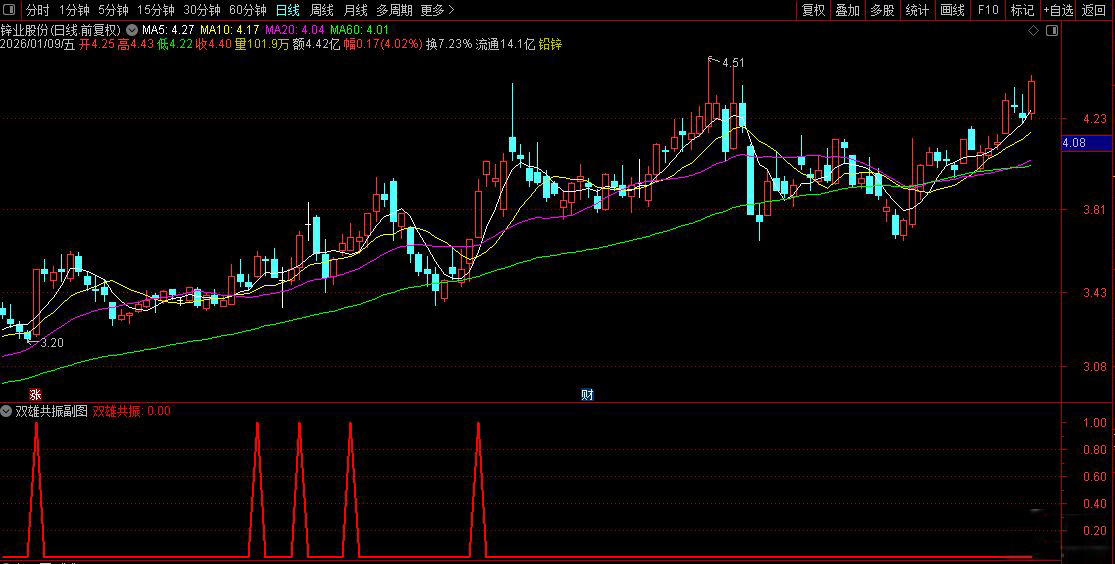Switch to 周线 weekly chart
This screenshot has height=564, width=1115.
click(x=322, y=10)
